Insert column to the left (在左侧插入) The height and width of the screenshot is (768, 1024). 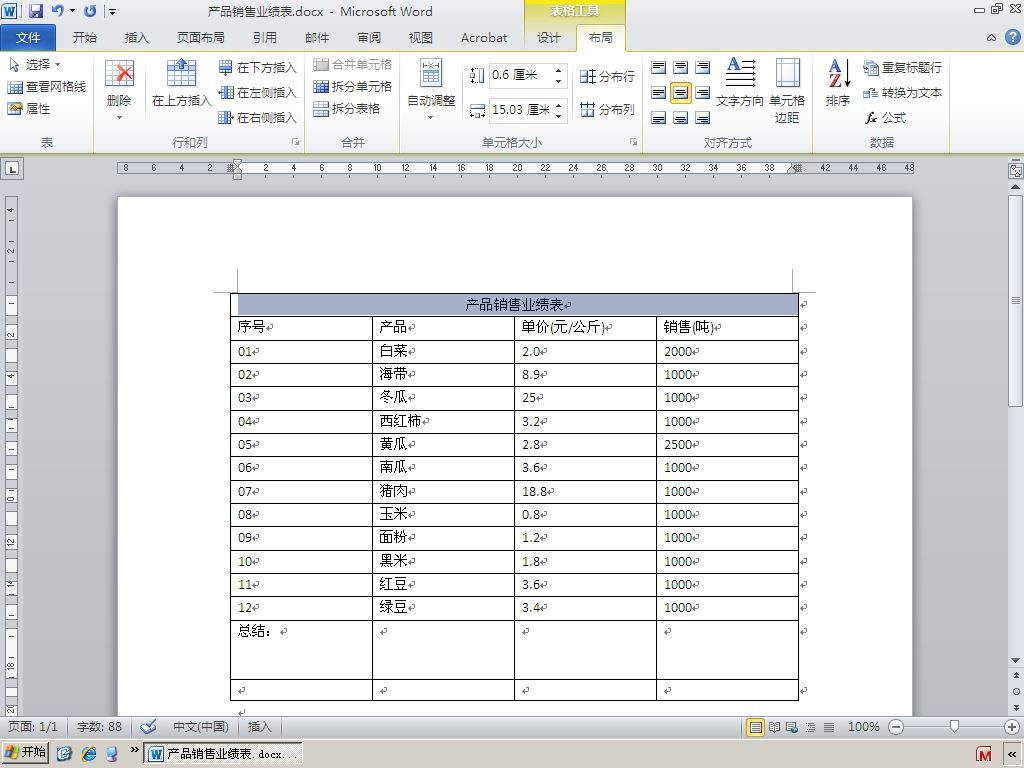pyautogui.click(x=257, y=93)
